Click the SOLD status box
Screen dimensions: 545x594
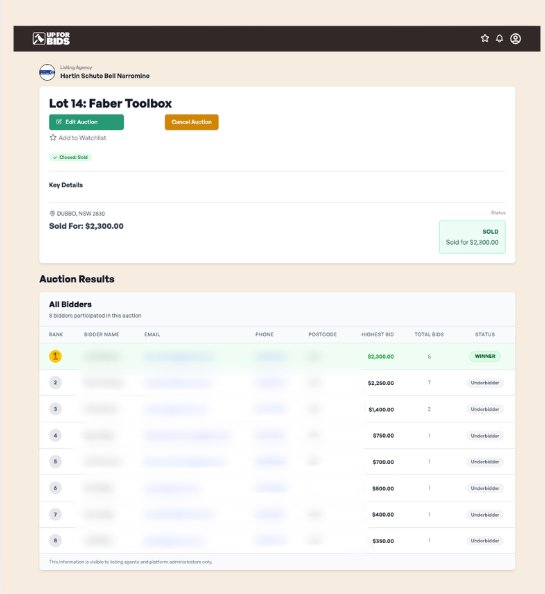pos(472,237)
